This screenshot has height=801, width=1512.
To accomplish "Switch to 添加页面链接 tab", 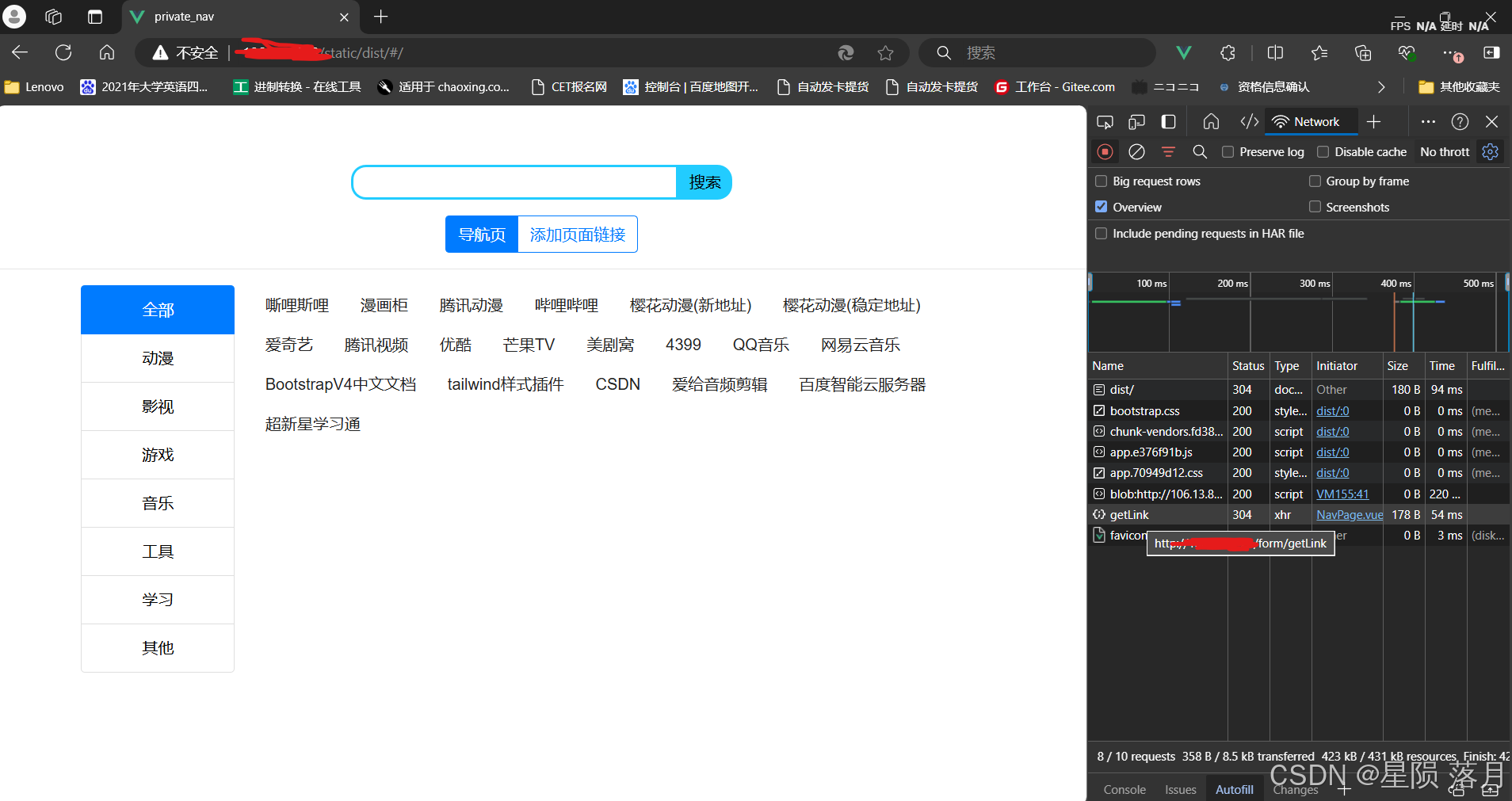I will 578,235.
